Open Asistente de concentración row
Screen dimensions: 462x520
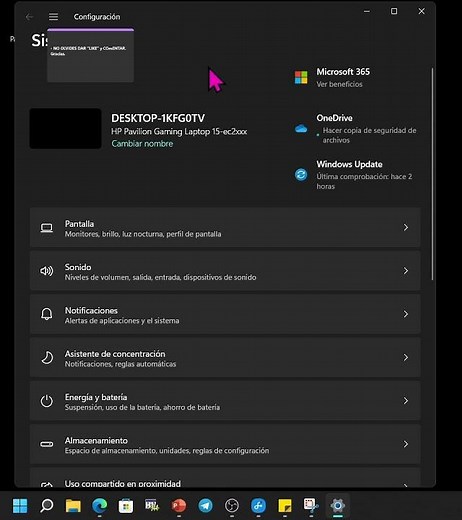pyautogui.click(x=225, y=357)
